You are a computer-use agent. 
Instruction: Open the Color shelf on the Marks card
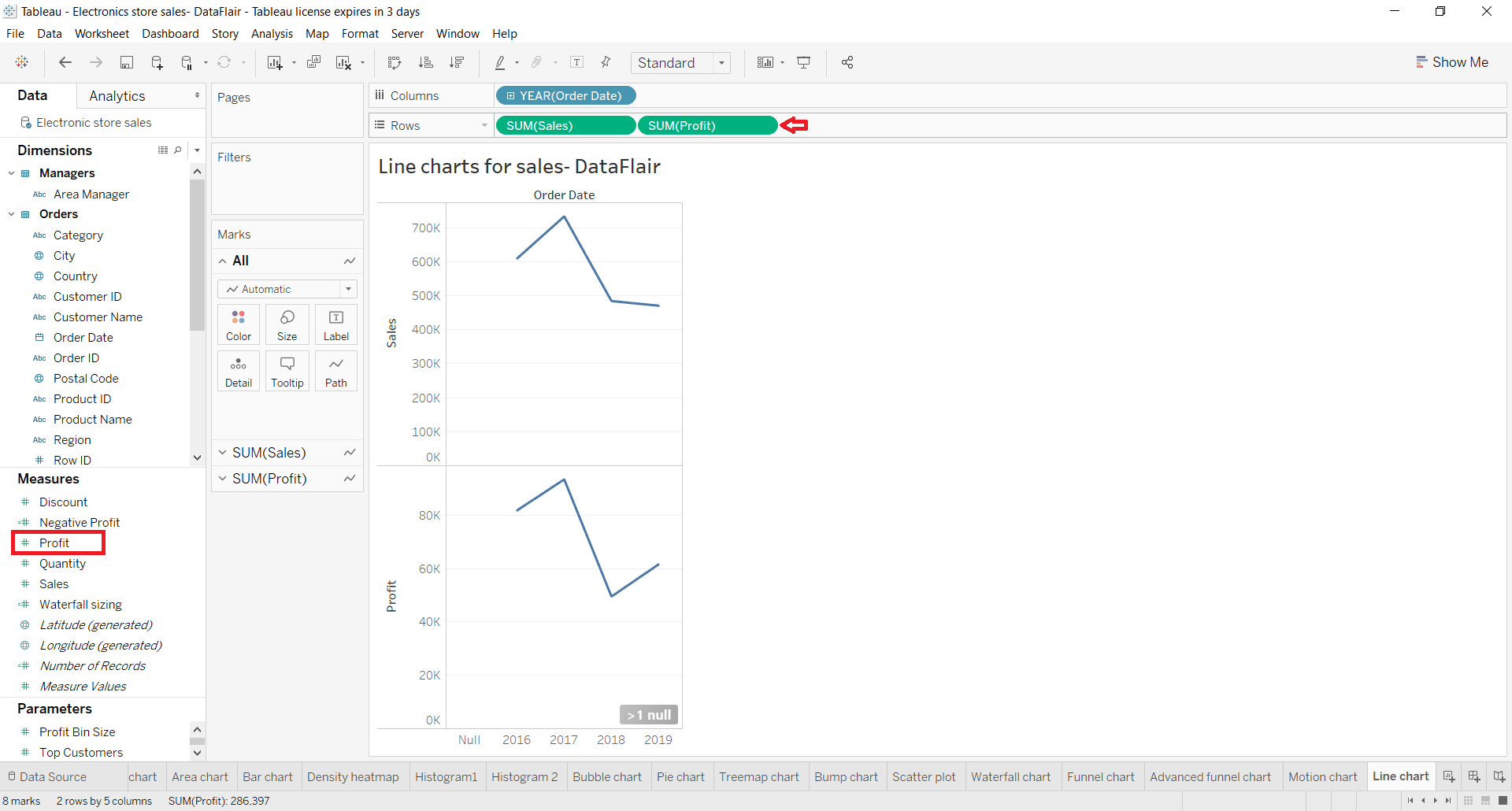click(238, 324)
